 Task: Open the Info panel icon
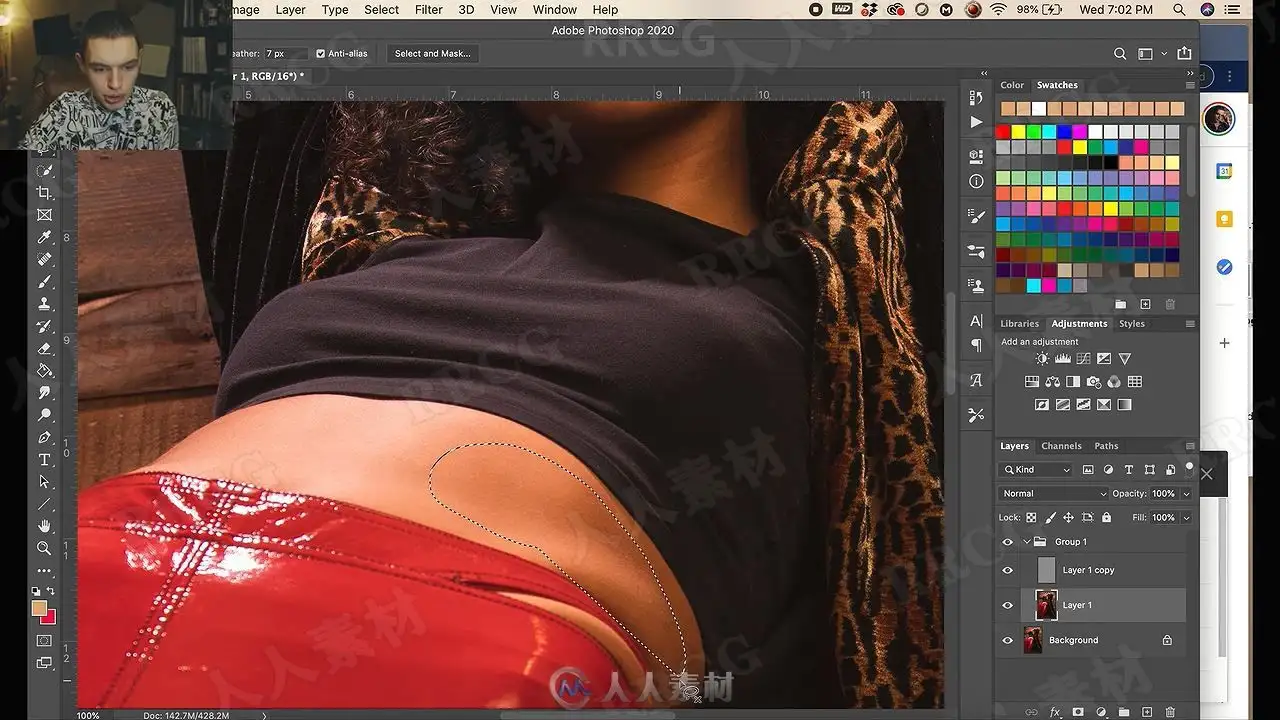[x=976, y=181]
